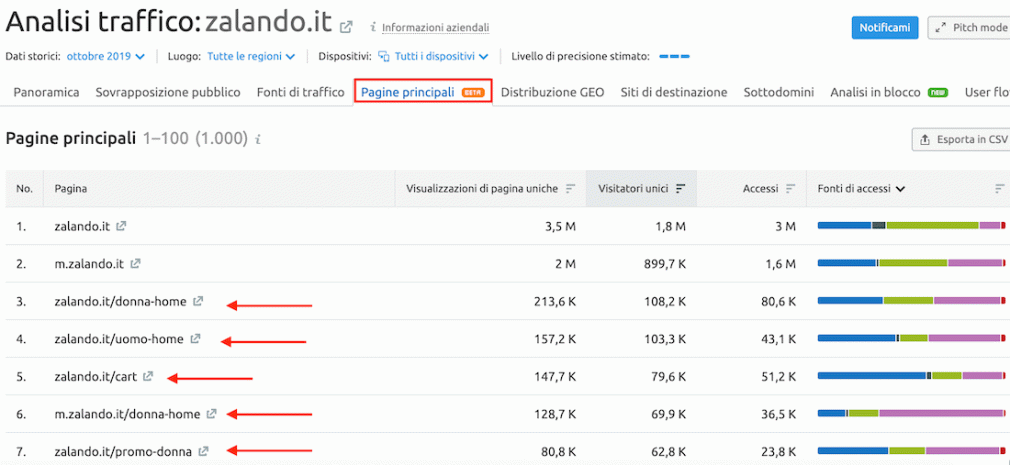Viewport: 1010px width, 465px height.
Task: Click zalando.it/donna-home page link
Action: 120,301
